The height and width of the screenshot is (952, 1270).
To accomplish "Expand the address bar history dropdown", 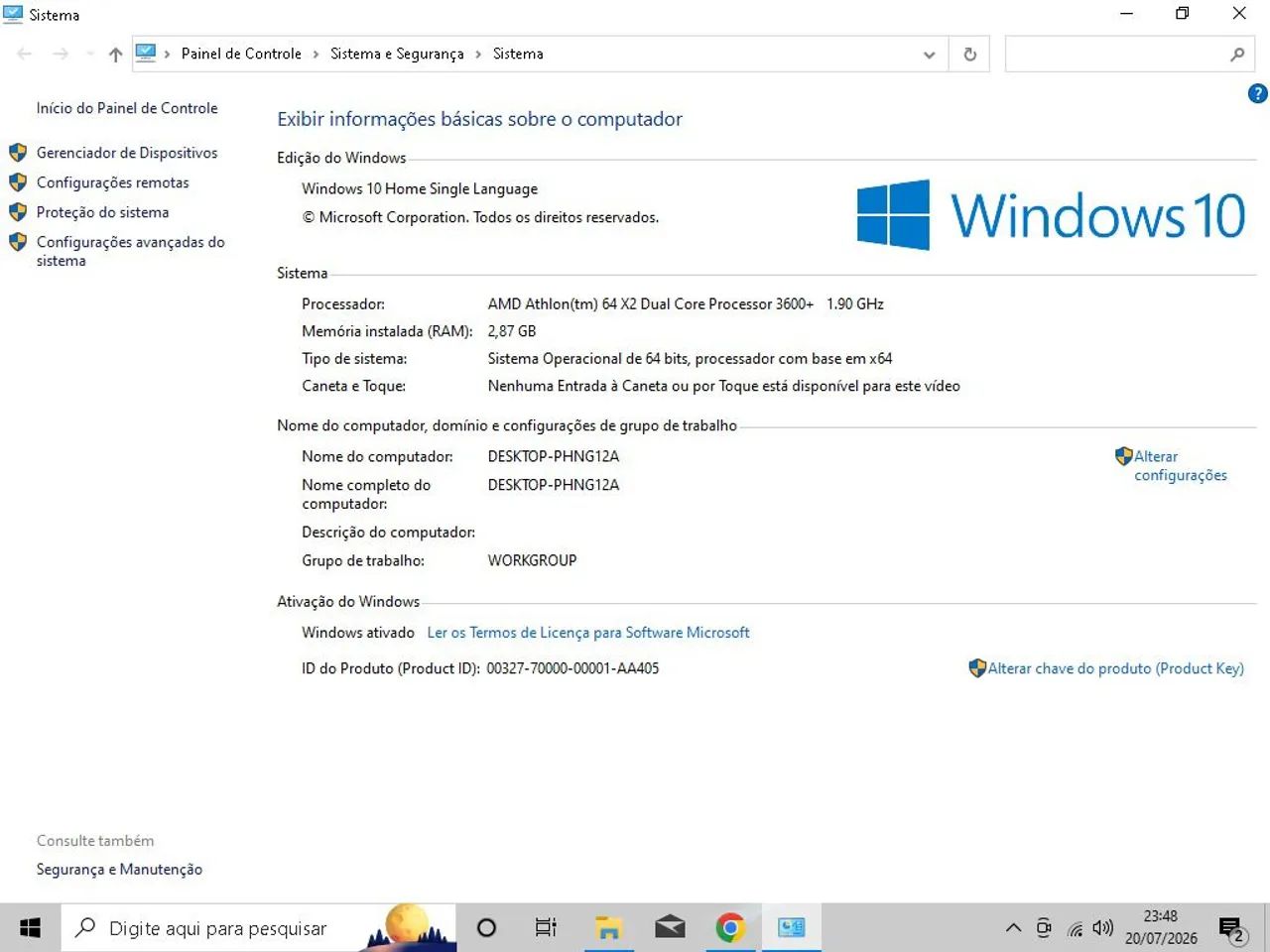I will [930, 55].
